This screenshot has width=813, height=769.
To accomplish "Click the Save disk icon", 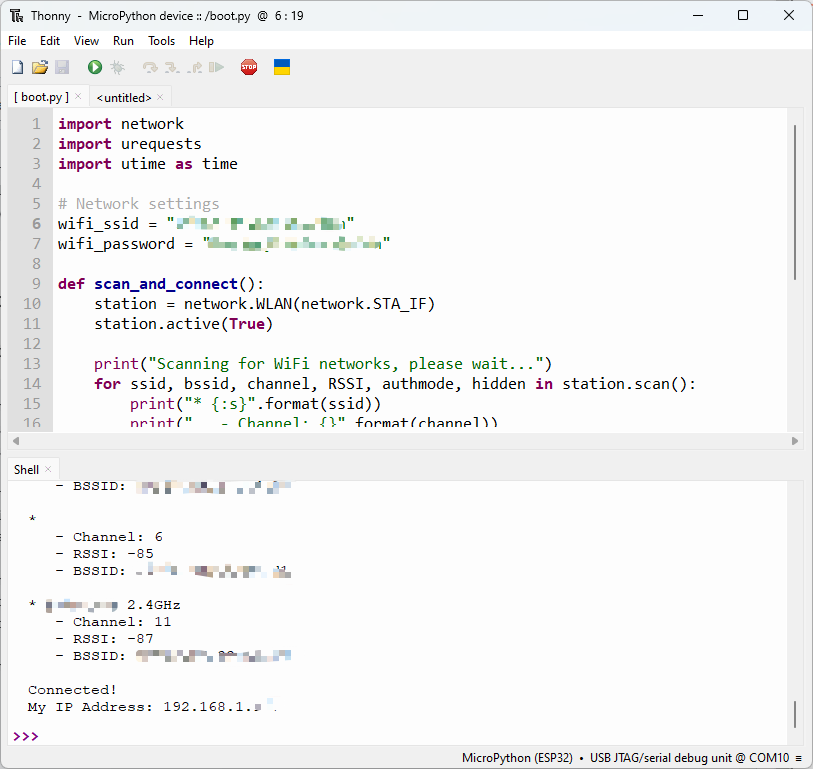I will point(62,67).
